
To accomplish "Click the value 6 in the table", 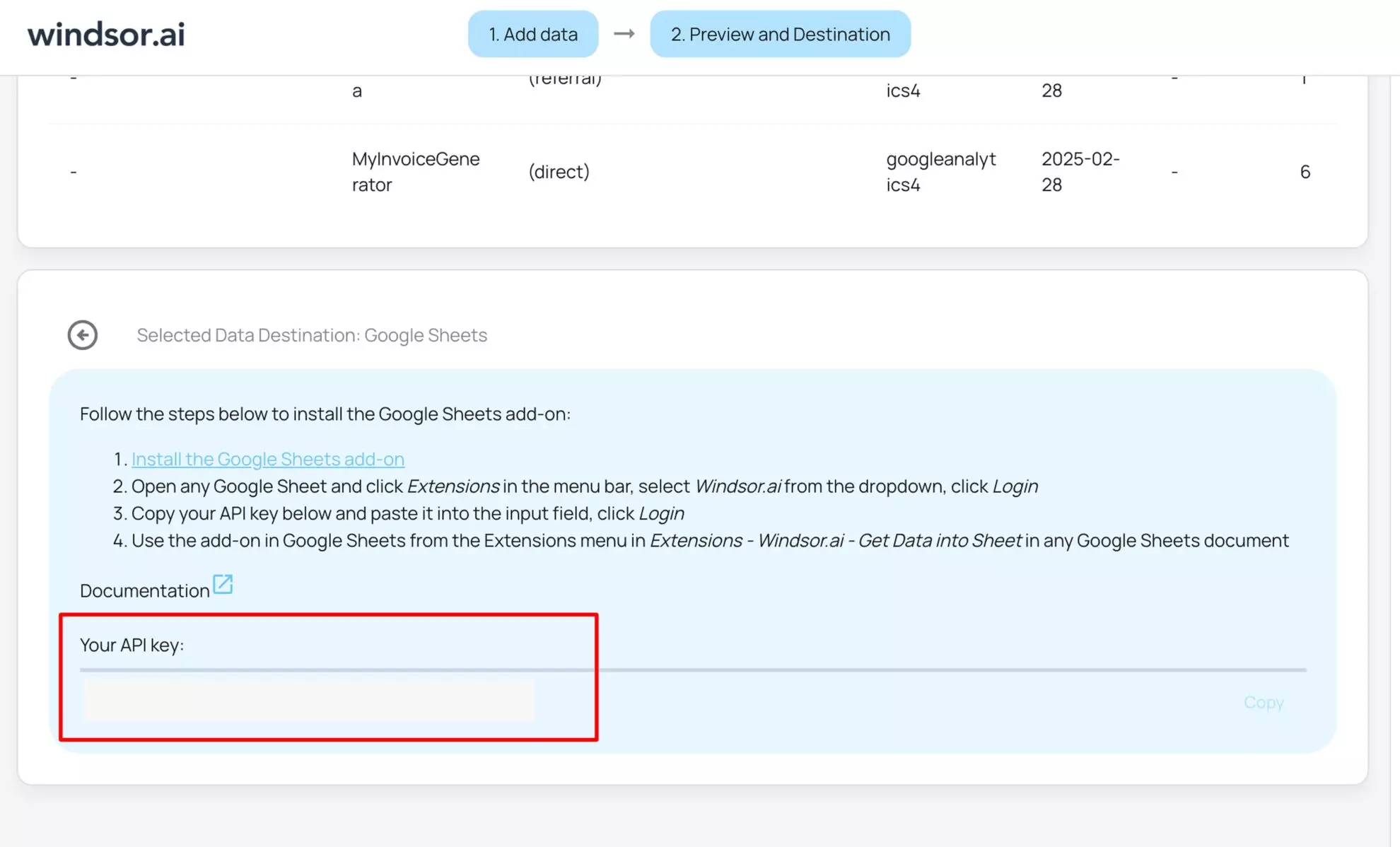I will tap(1305, 172).
